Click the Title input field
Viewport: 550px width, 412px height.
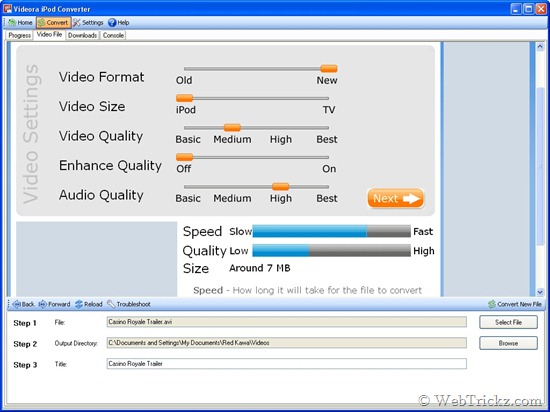287,364
